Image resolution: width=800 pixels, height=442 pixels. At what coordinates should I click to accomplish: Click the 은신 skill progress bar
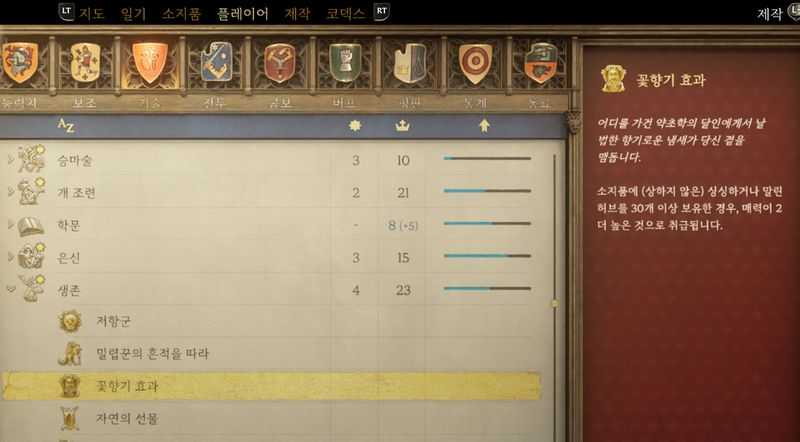pyautogui.click(x=487, y=256)
